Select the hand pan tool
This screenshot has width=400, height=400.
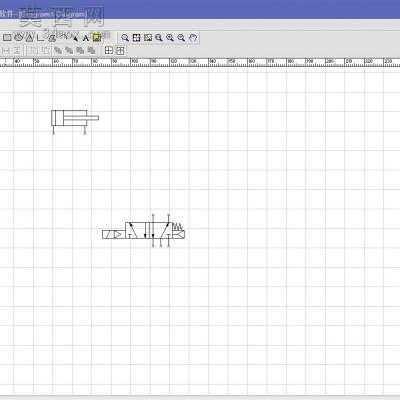pos(193,38)
